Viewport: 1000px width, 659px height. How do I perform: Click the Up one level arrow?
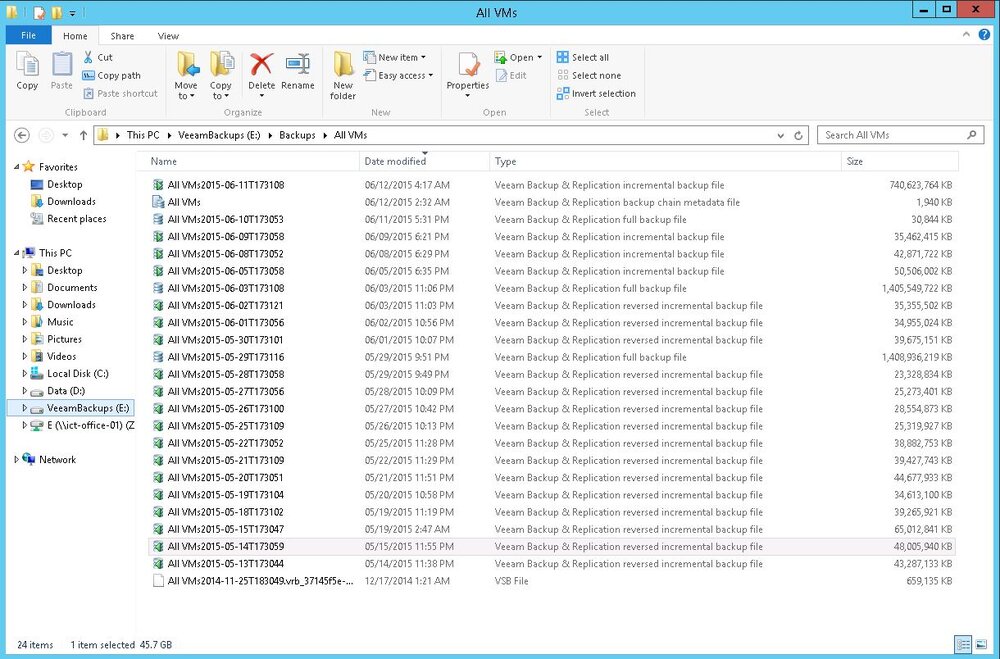(84, 135)
